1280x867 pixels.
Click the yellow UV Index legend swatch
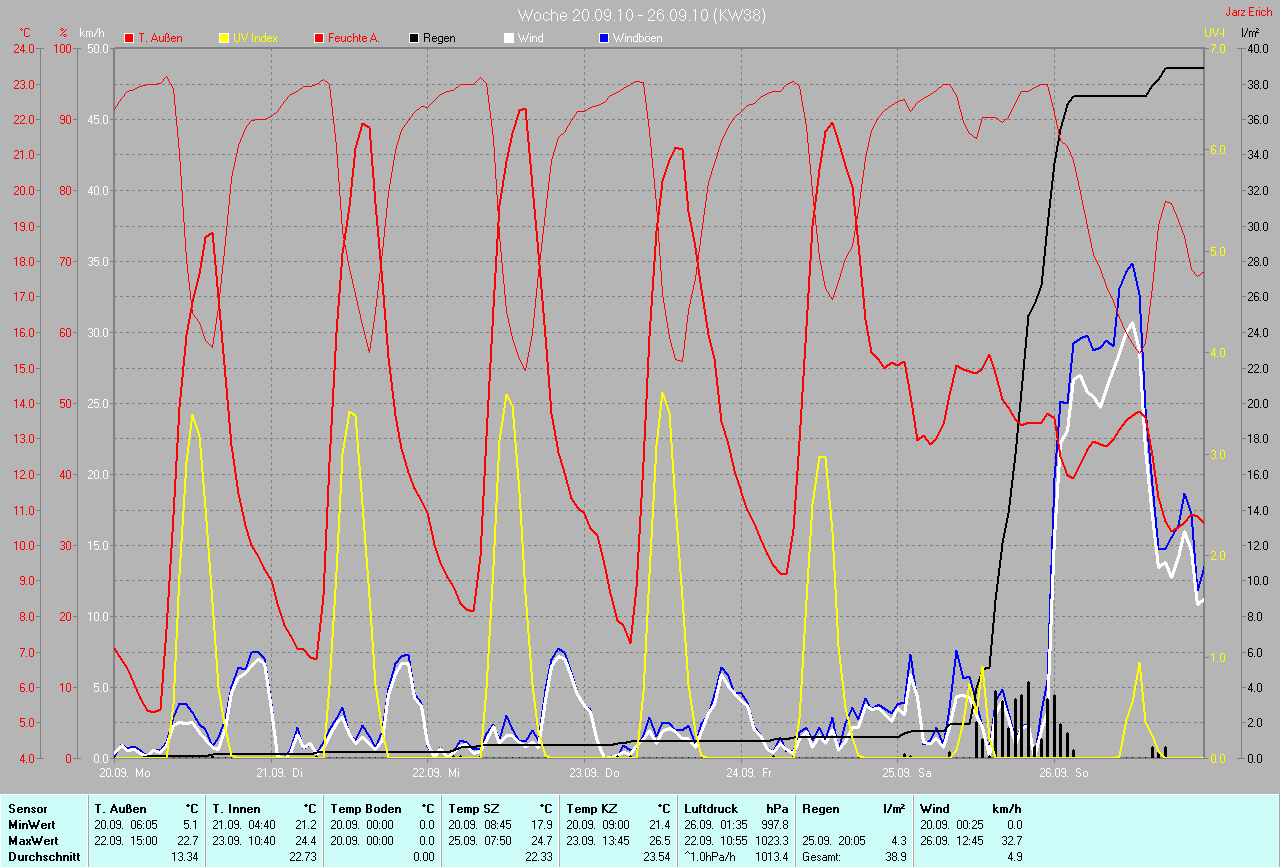click(224, 38)
